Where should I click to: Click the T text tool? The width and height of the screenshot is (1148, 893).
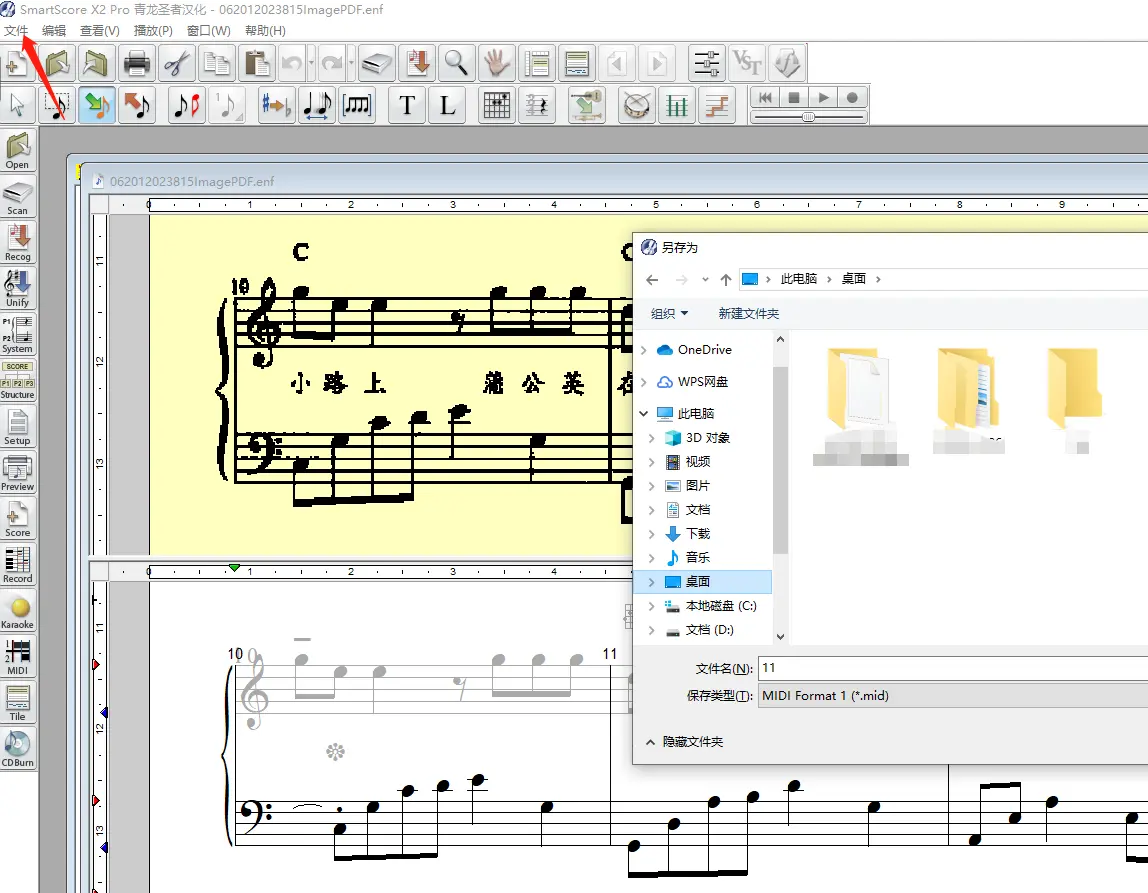(407, 105)
